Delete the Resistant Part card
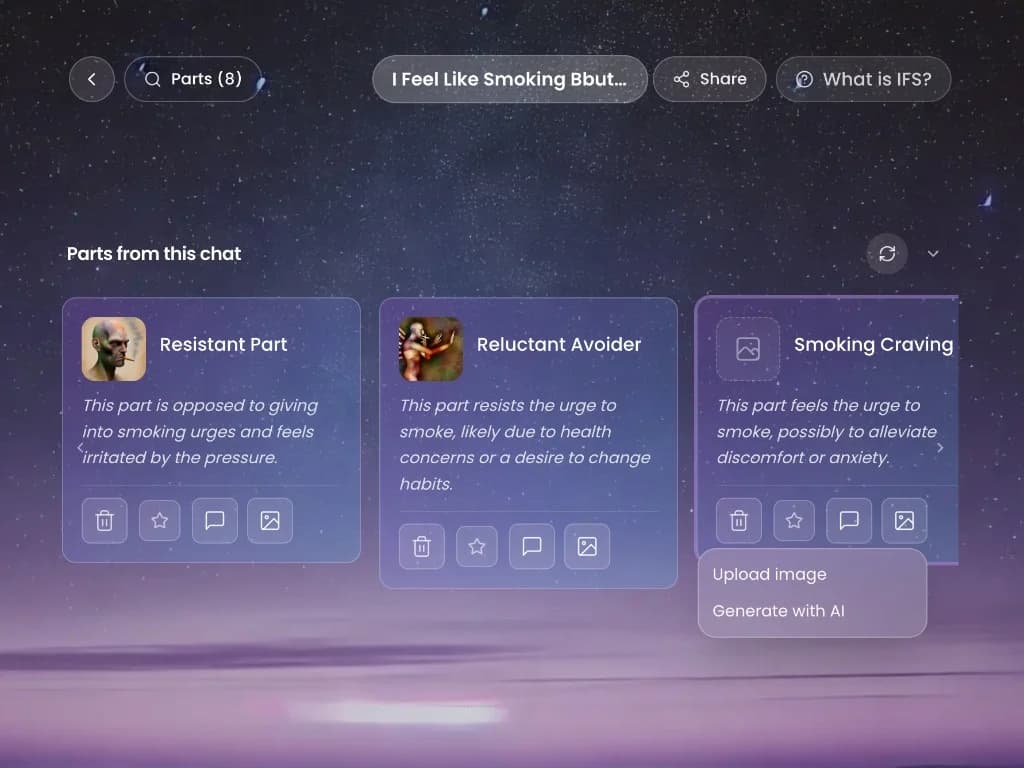Image resolution: width=1024 pixels, height=768 pixels. [104, 520]
